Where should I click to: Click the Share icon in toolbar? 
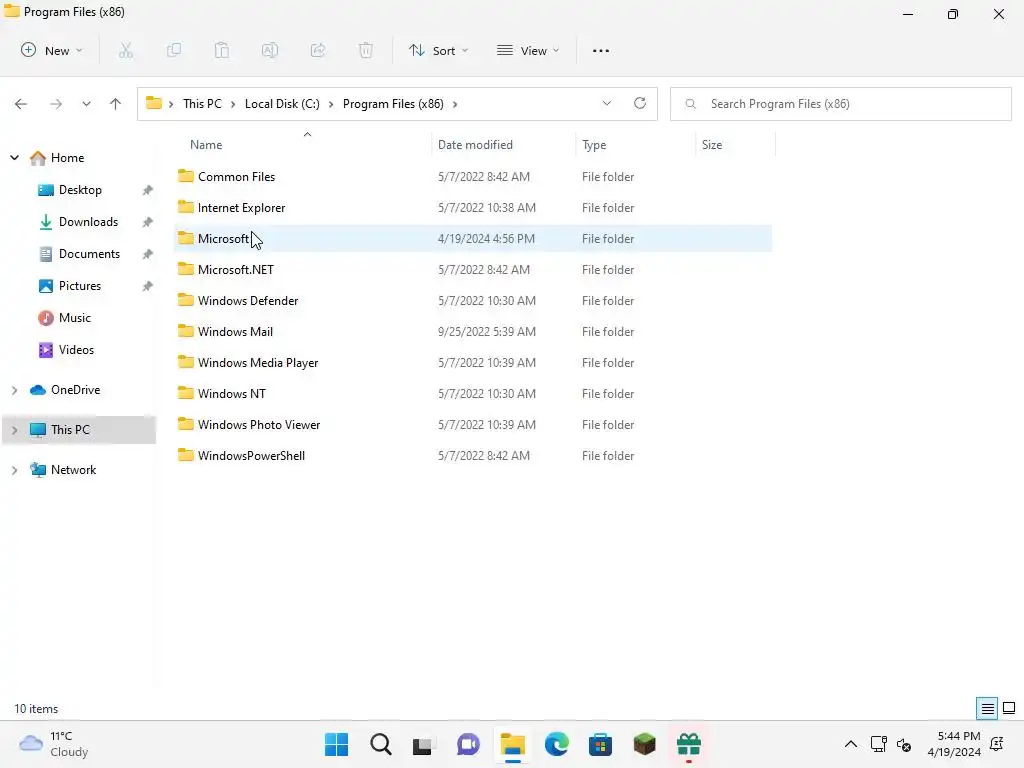point(318,50)
